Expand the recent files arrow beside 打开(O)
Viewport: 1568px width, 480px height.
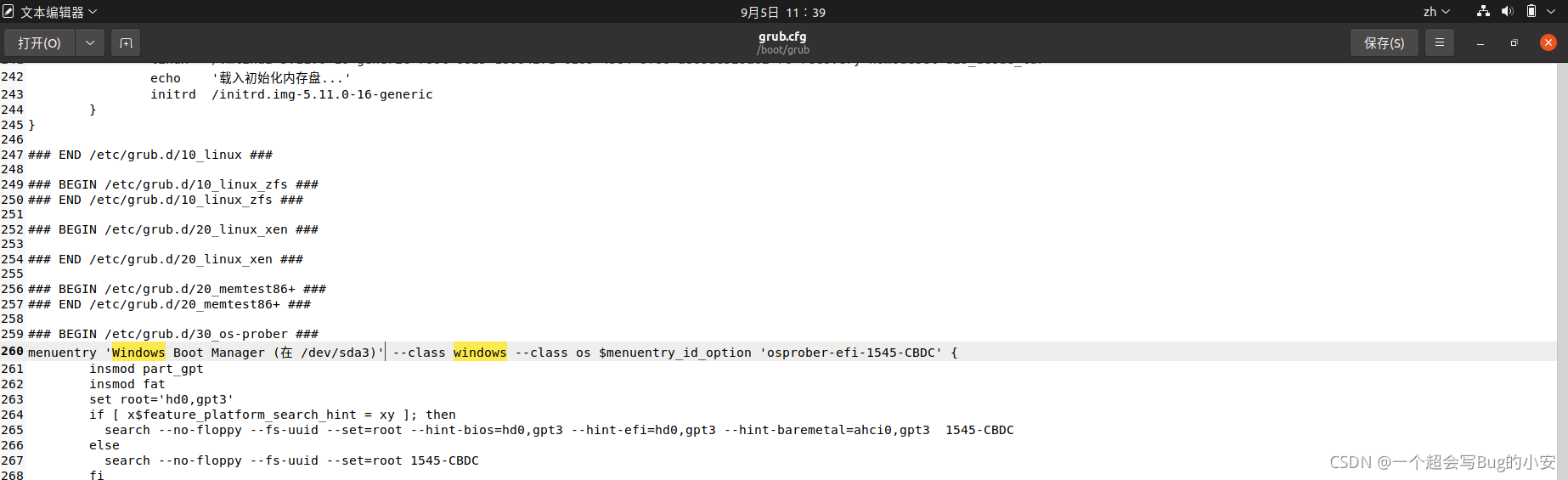pyautogui.click(x=90, y=42)
